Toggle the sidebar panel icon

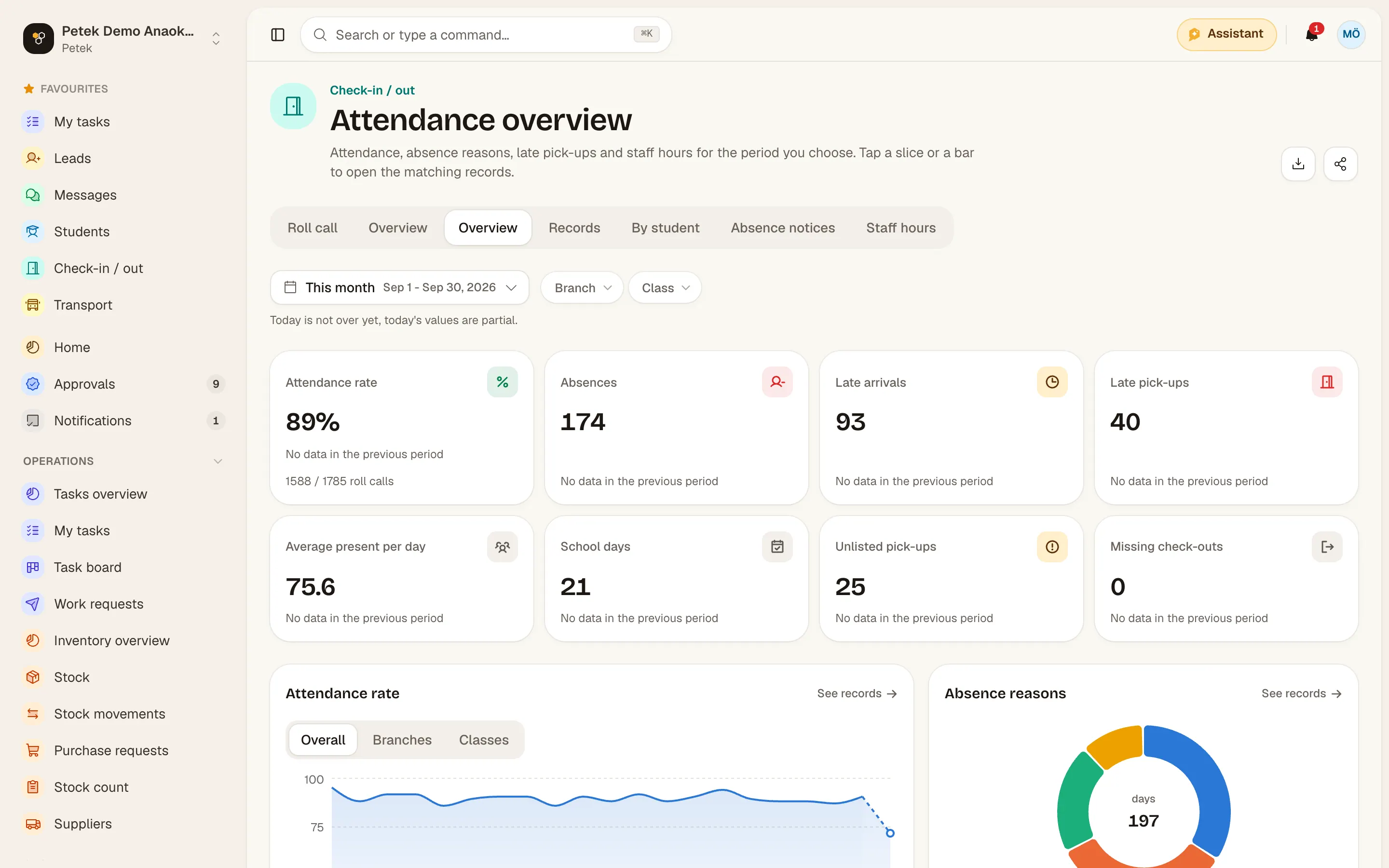coord(278,35)
